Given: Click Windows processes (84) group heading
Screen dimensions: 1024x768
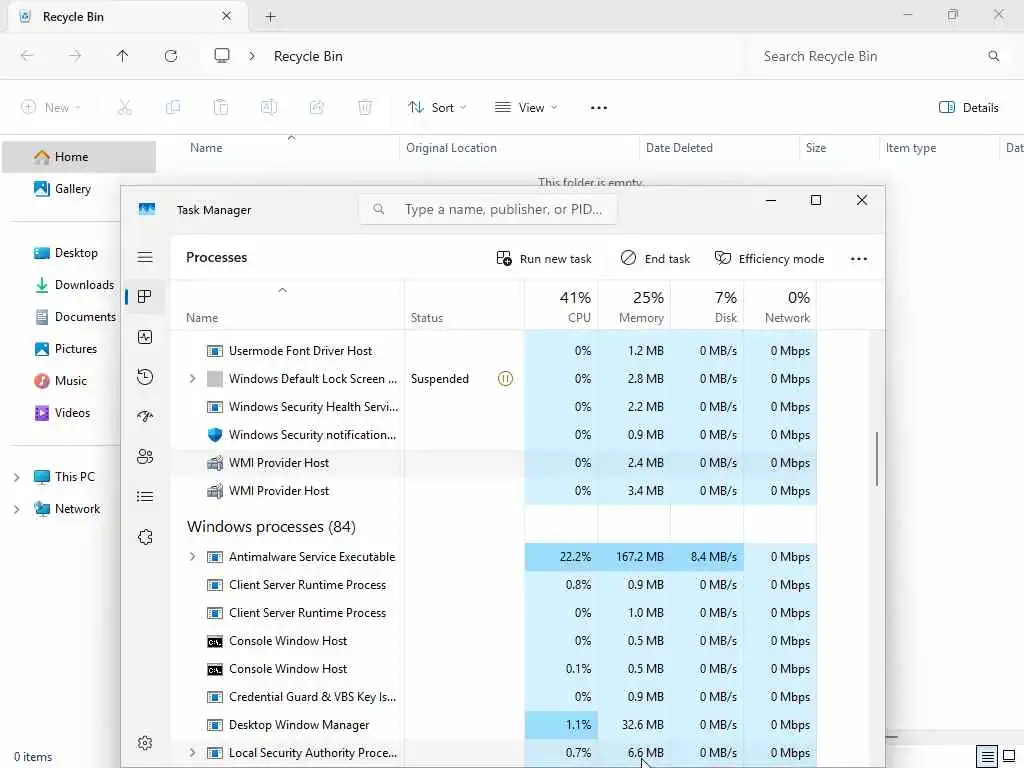Looking at the screenshot, I should (x=271, y=527).
